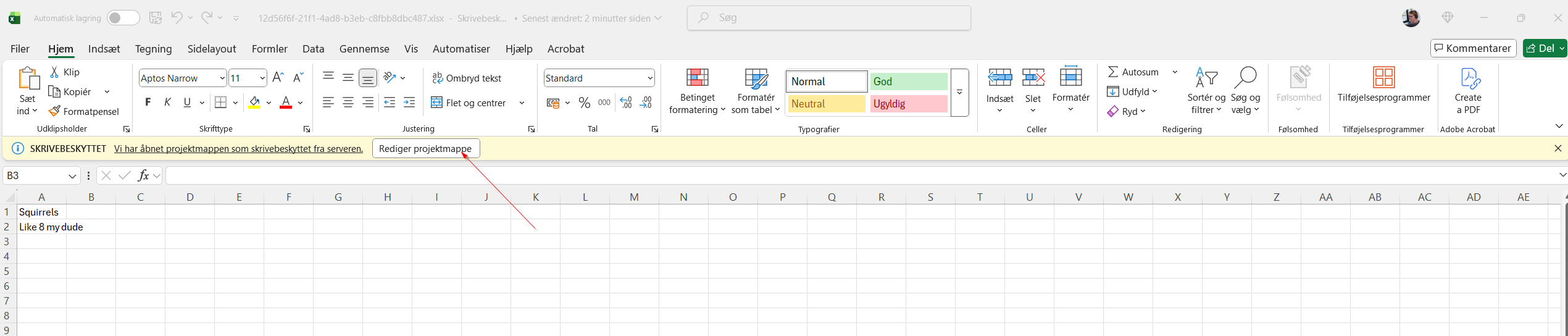Increase font size with larger A icon

click(x=278, y=78)
